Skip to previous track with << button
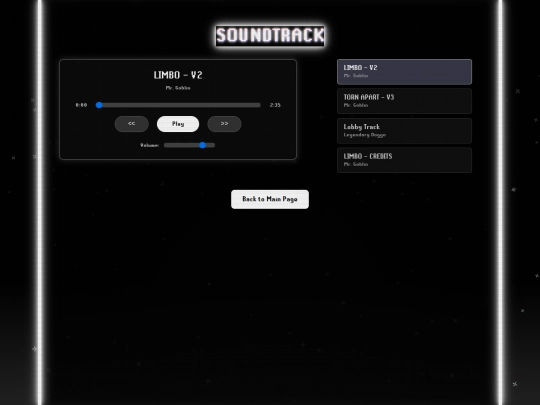This screenshot has height=405, width=540. 132,124
